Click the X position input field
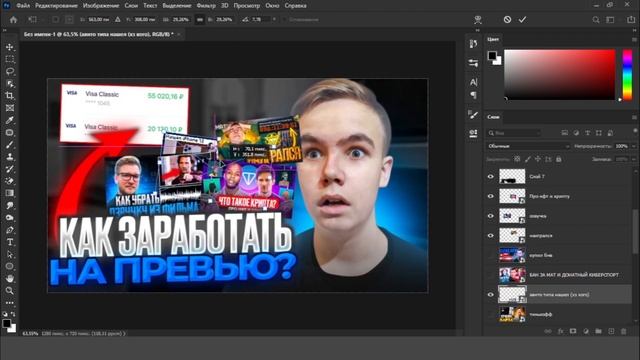This screenshot has width=640, height=360. coord(98,19)
